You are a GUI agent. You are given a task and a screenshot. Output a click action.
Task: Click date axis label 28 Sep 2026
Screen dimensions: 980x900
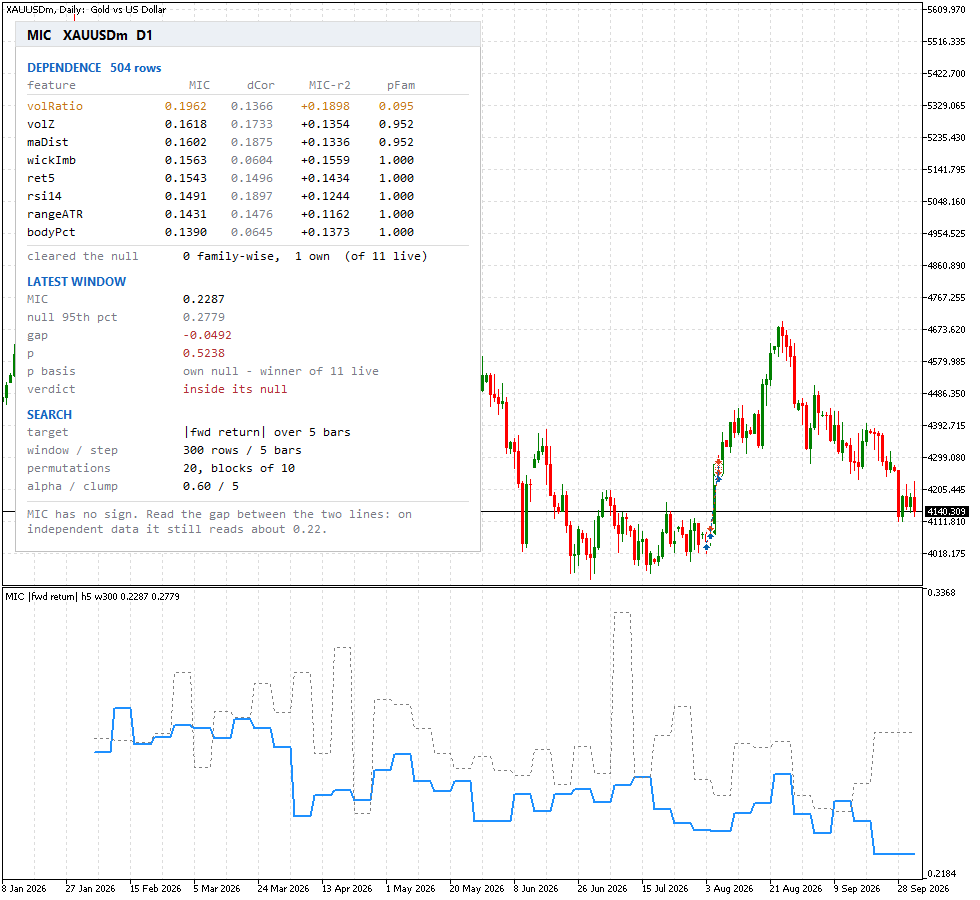(x=923, y=889)
